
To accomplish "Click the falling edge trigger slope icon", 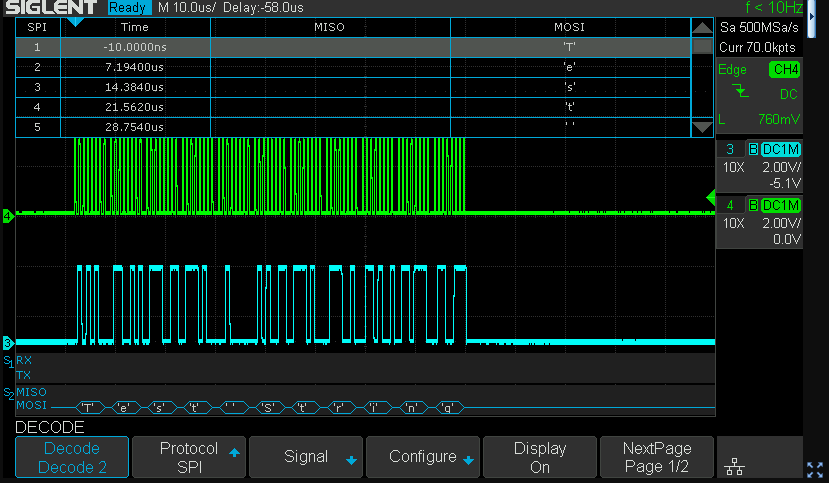I will click(740, 92).
